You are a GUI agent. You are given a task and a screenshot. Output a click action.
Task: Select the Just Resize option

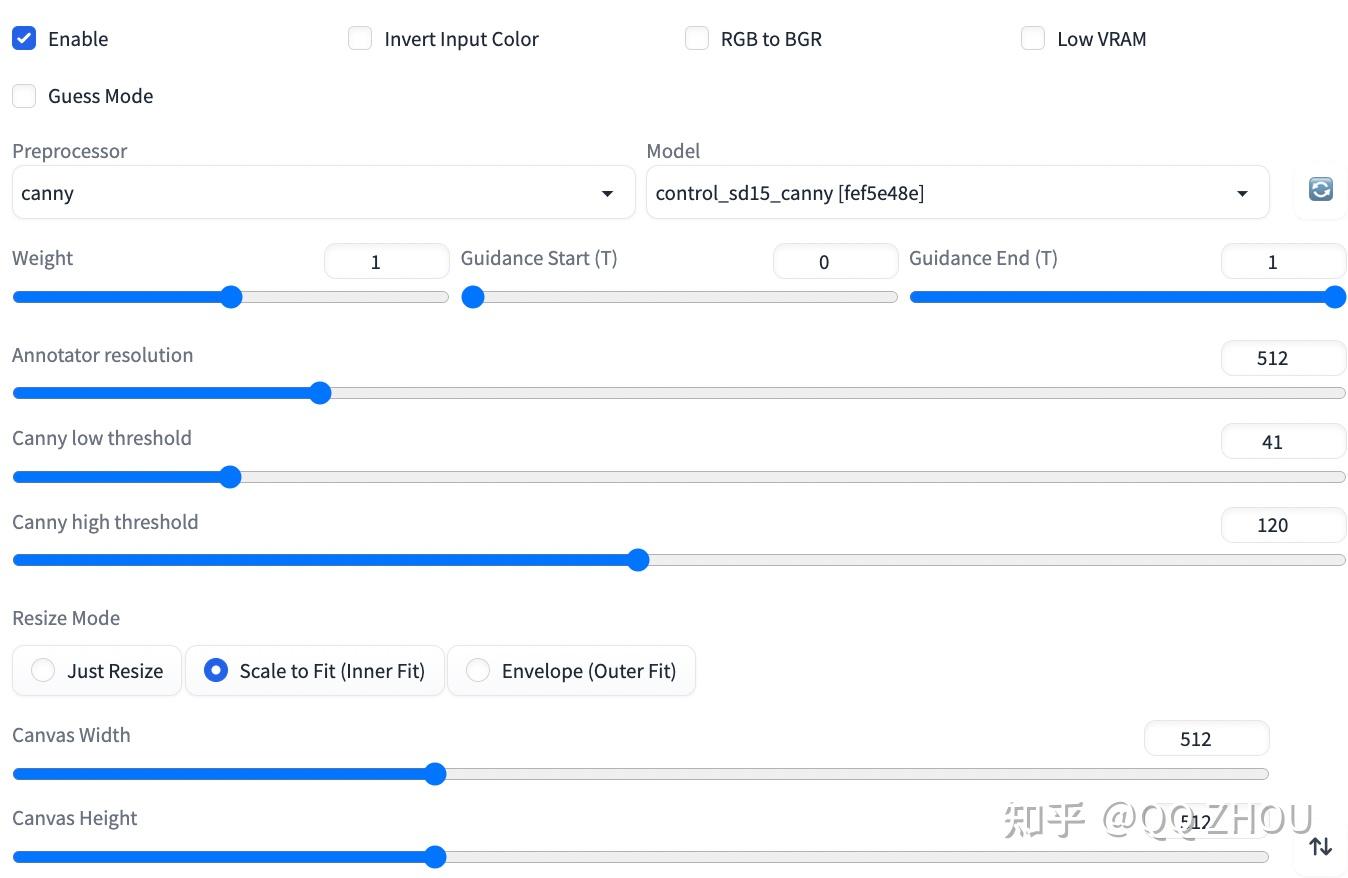tap(43, 670)
